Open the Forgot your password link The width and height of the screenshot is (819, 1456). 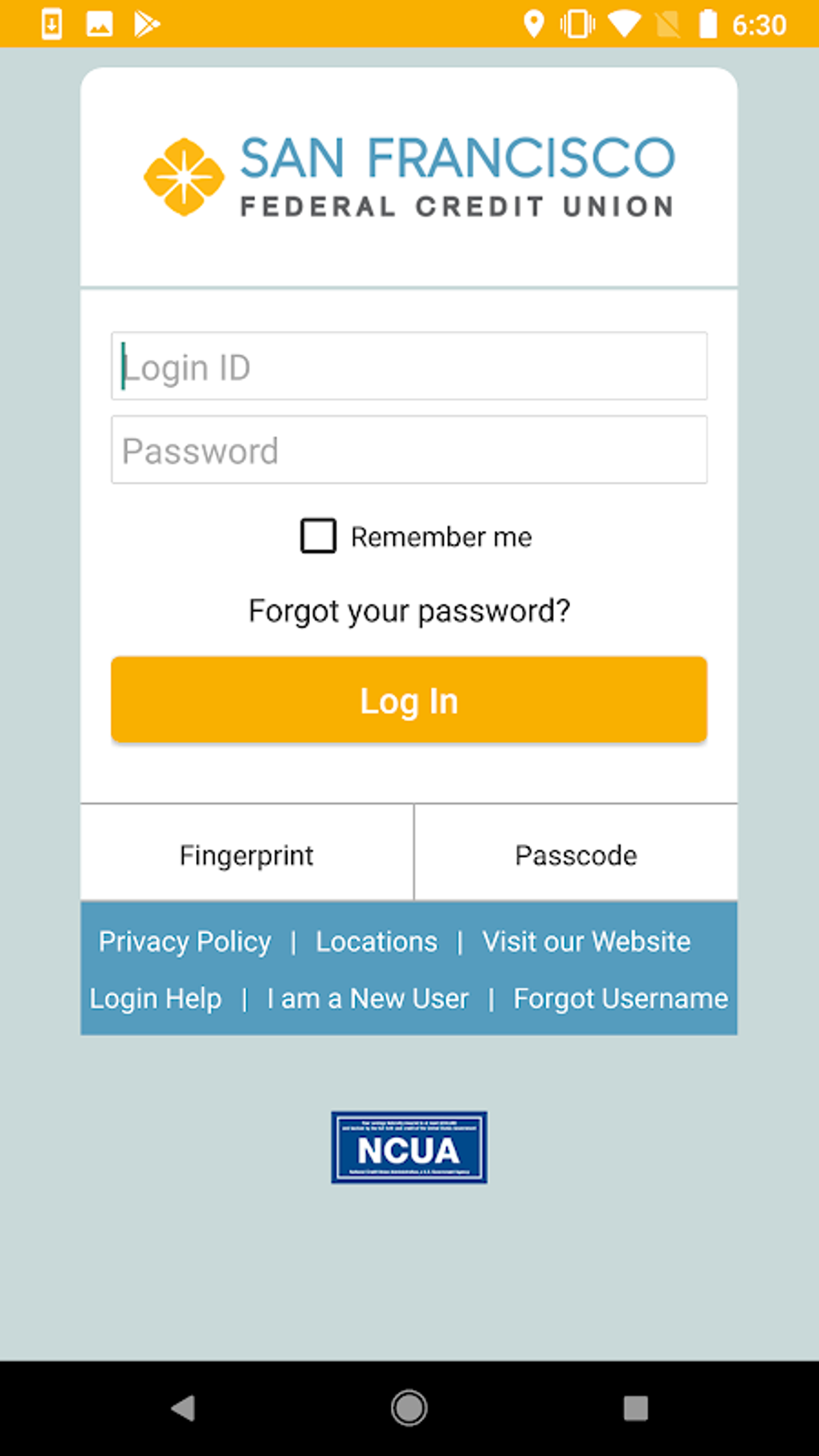pyautogui.click(x=409, y=610)
